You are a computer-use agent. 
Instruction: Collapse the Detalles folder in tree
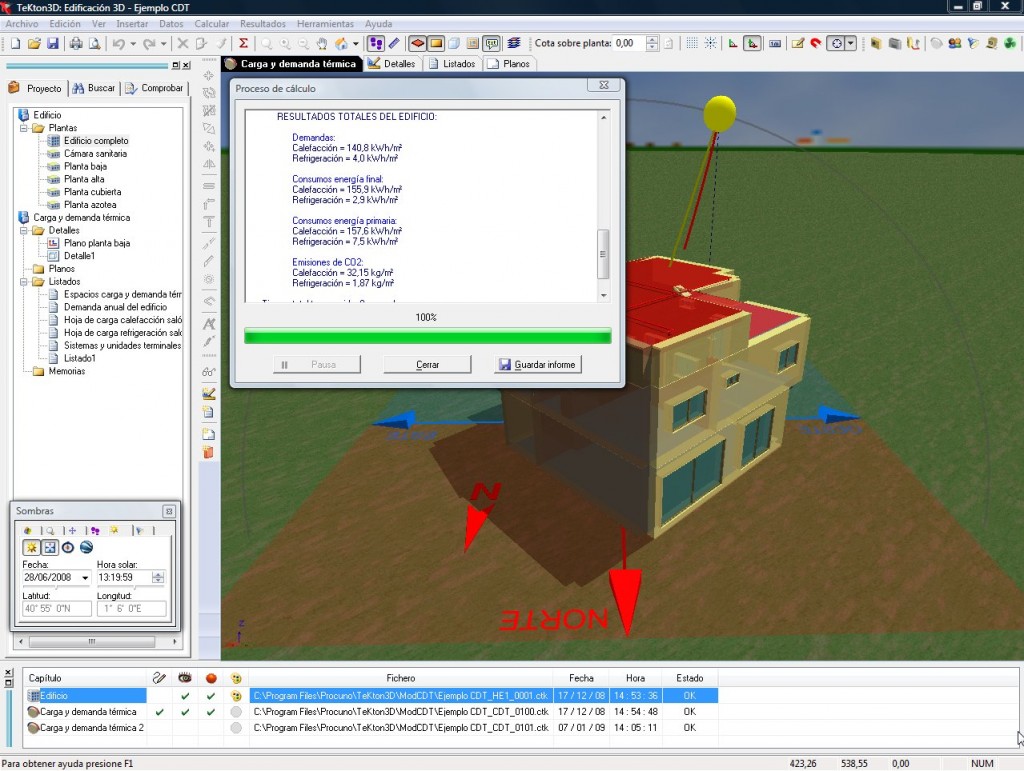(x=24, y=230)
